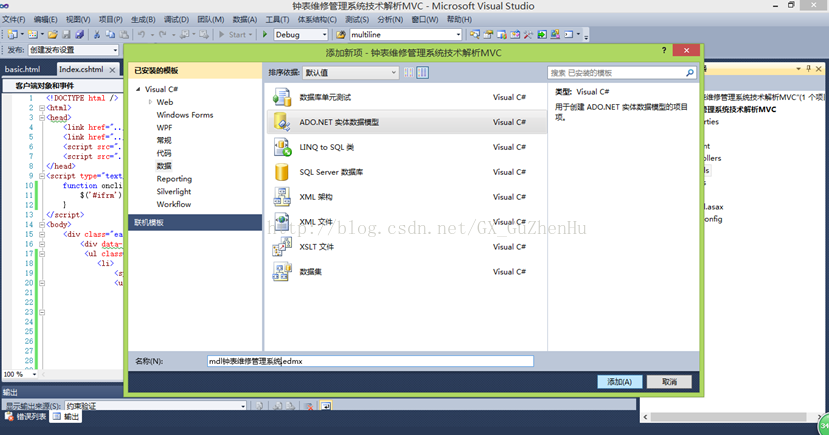Screen dimensions: 834x435
Task: Click the help question mark in dialog title
Action: point(664,51)
